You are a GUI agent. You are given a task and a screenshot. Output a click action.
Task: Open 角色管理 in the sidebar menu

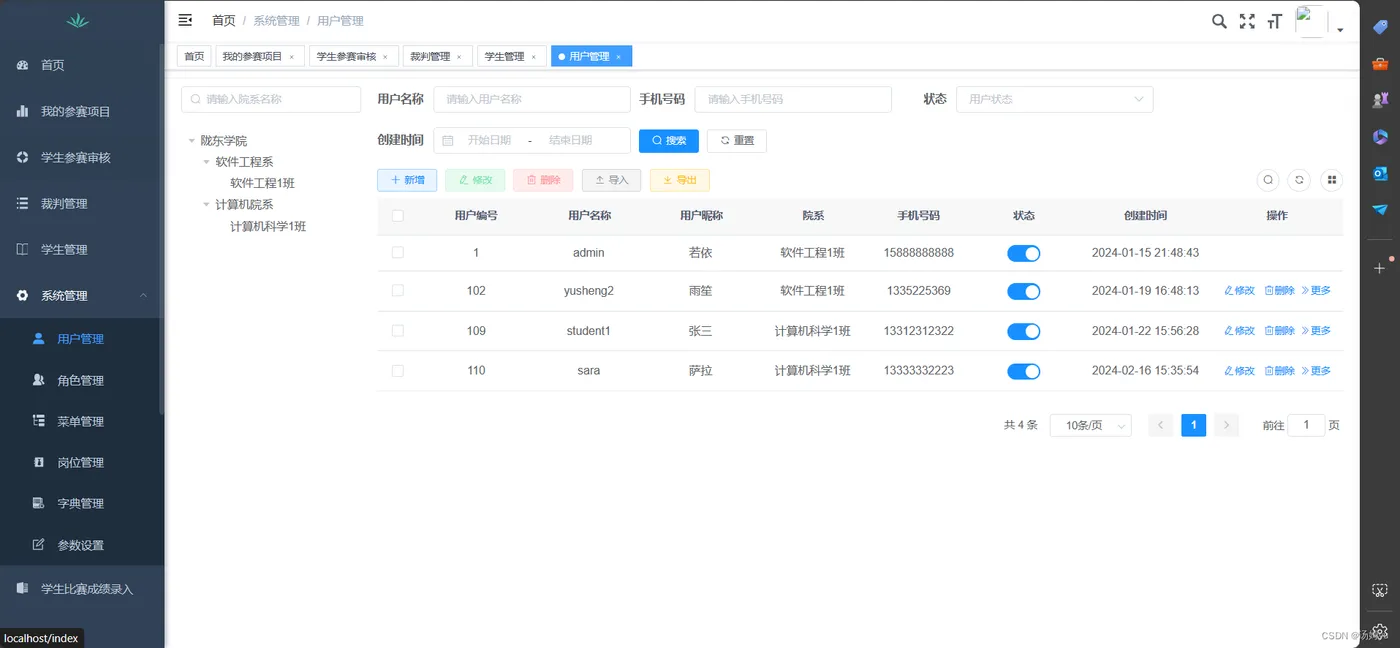(x=80, y=380)
